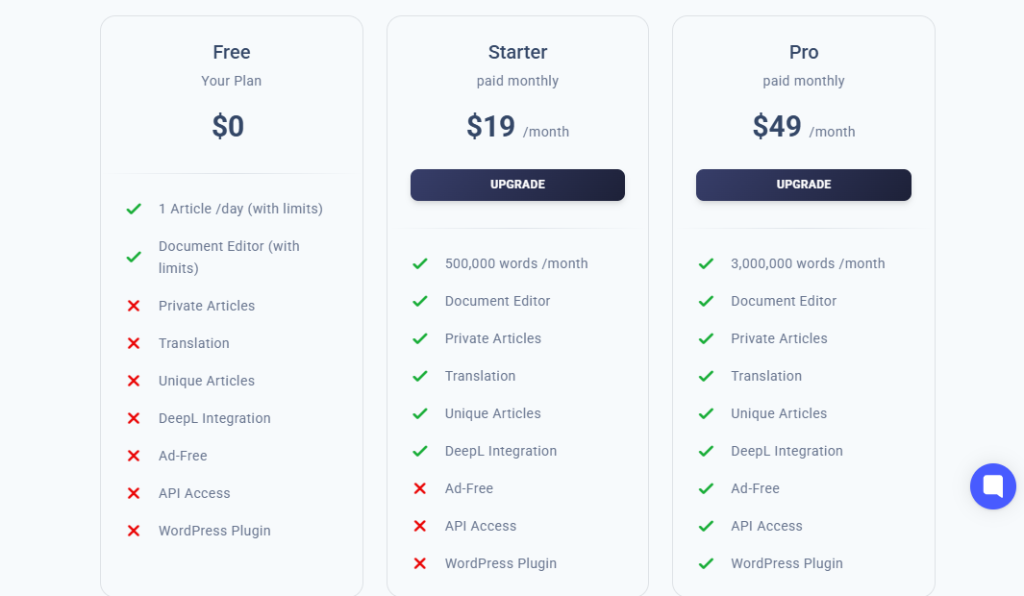Click the 3,000,000 words /month text
This screenshot has width=1024, height=596.
[807, 264]
